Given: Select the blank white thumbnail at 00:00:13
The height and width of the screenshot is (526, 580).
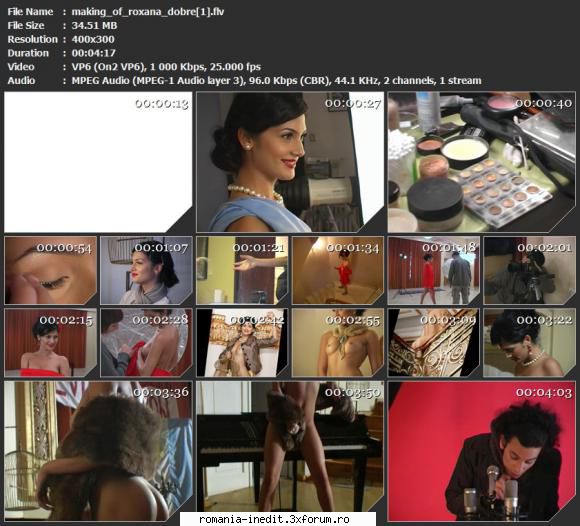Looking at the screenshot, I should pos(98,162).
